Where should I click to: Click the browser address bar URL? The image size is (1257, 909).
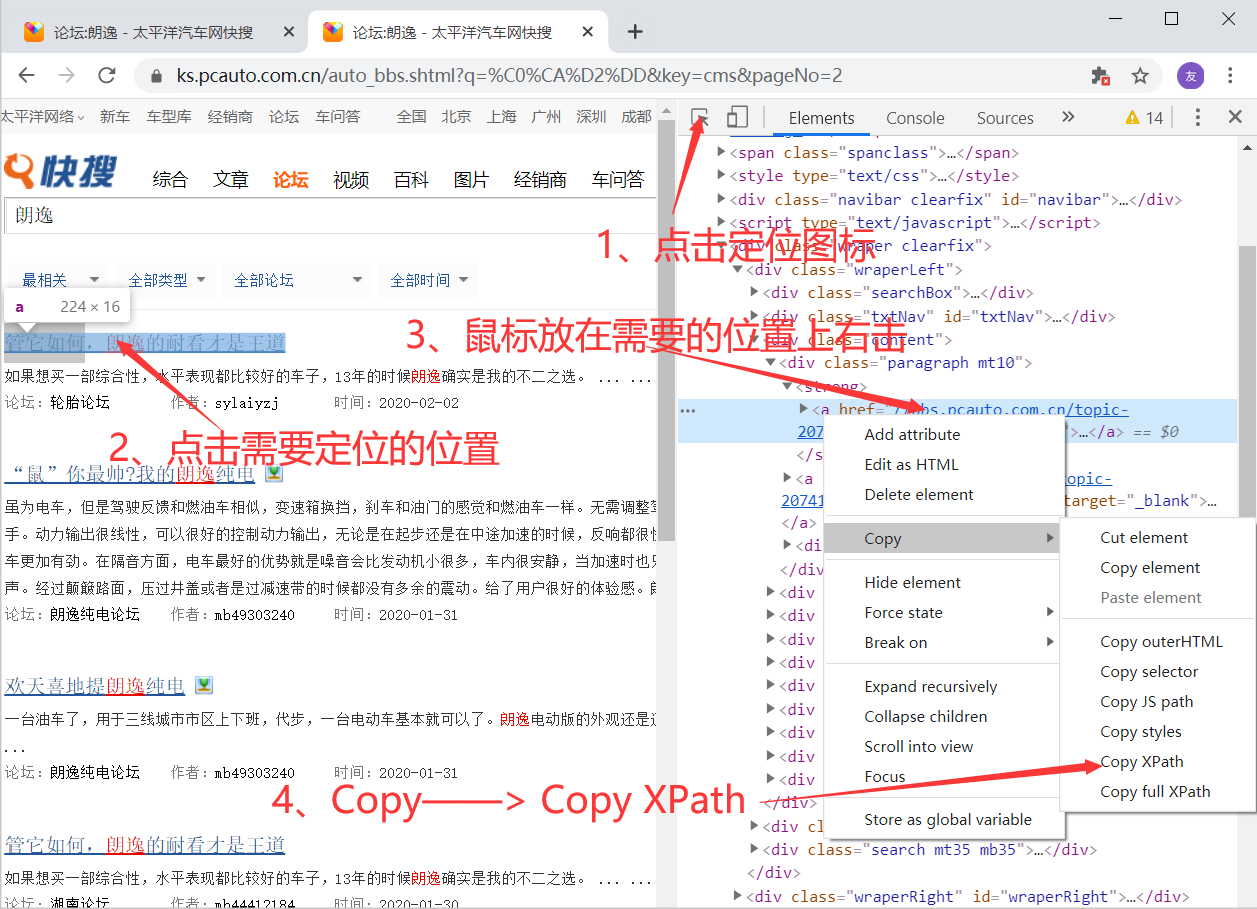pos(509,76)
